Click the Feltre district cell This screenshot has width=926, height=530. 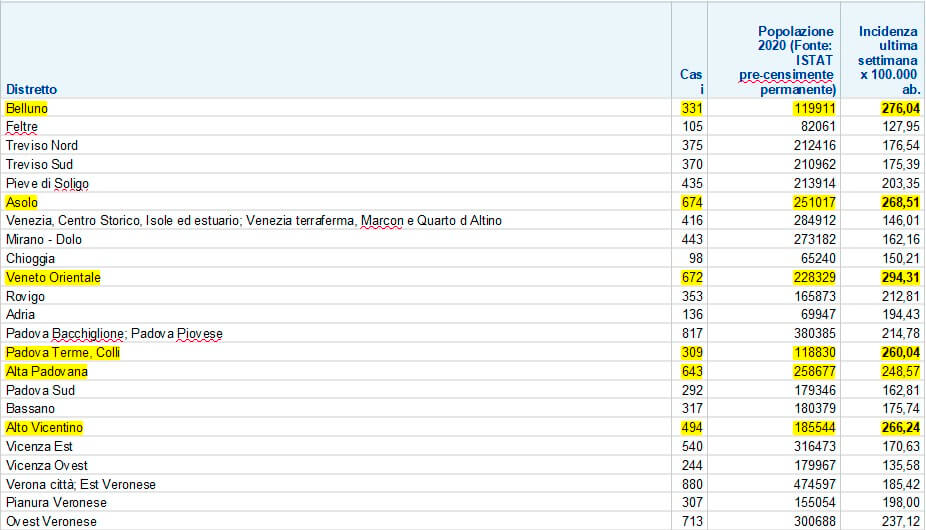coord(22,126)
